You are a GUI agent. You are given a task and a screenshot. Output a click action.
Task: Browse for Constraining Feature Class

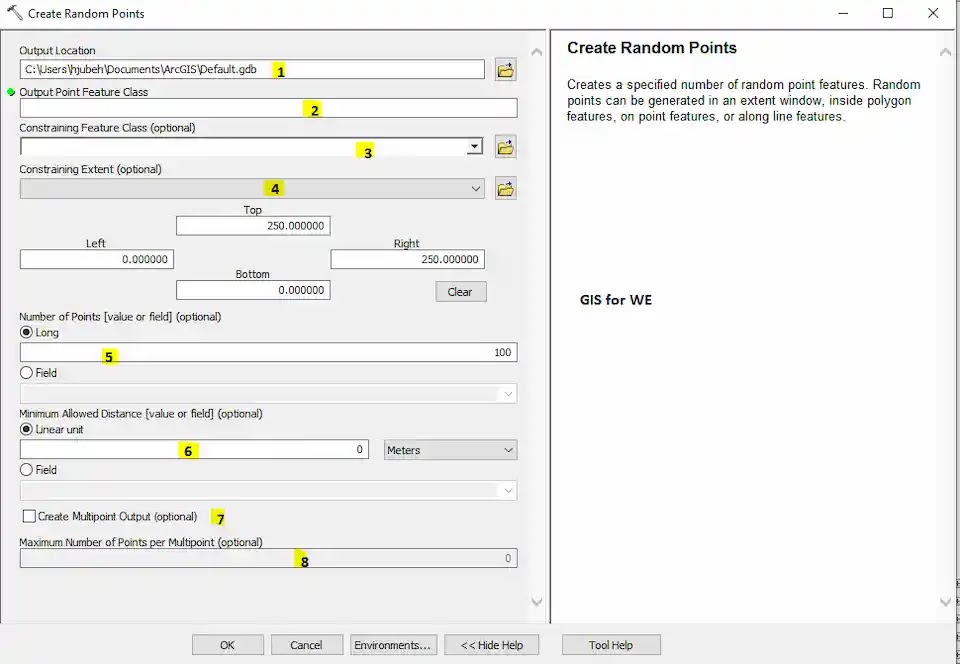coord(505,147)
